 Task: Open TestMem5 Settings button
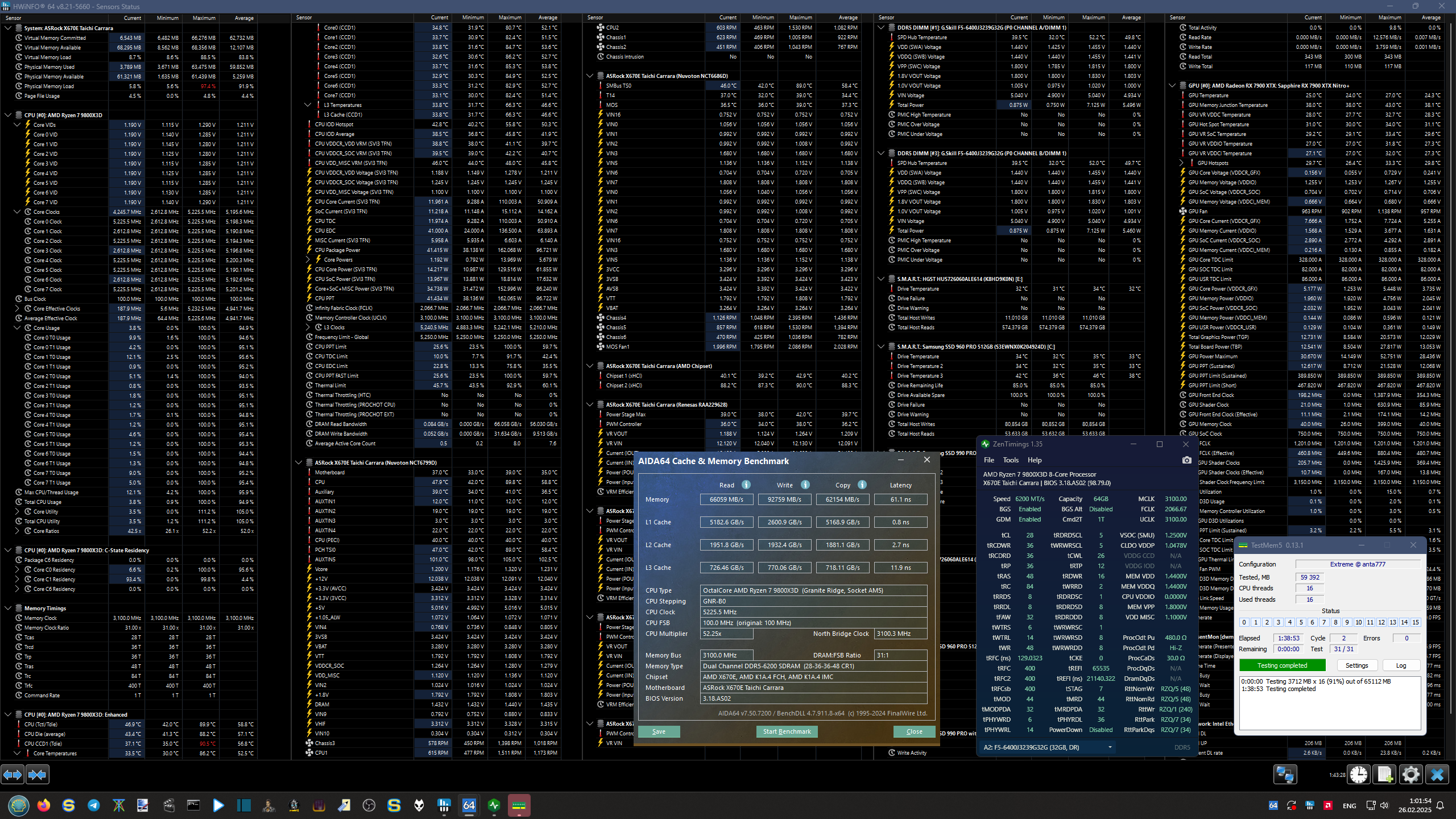click(1356, 665)
